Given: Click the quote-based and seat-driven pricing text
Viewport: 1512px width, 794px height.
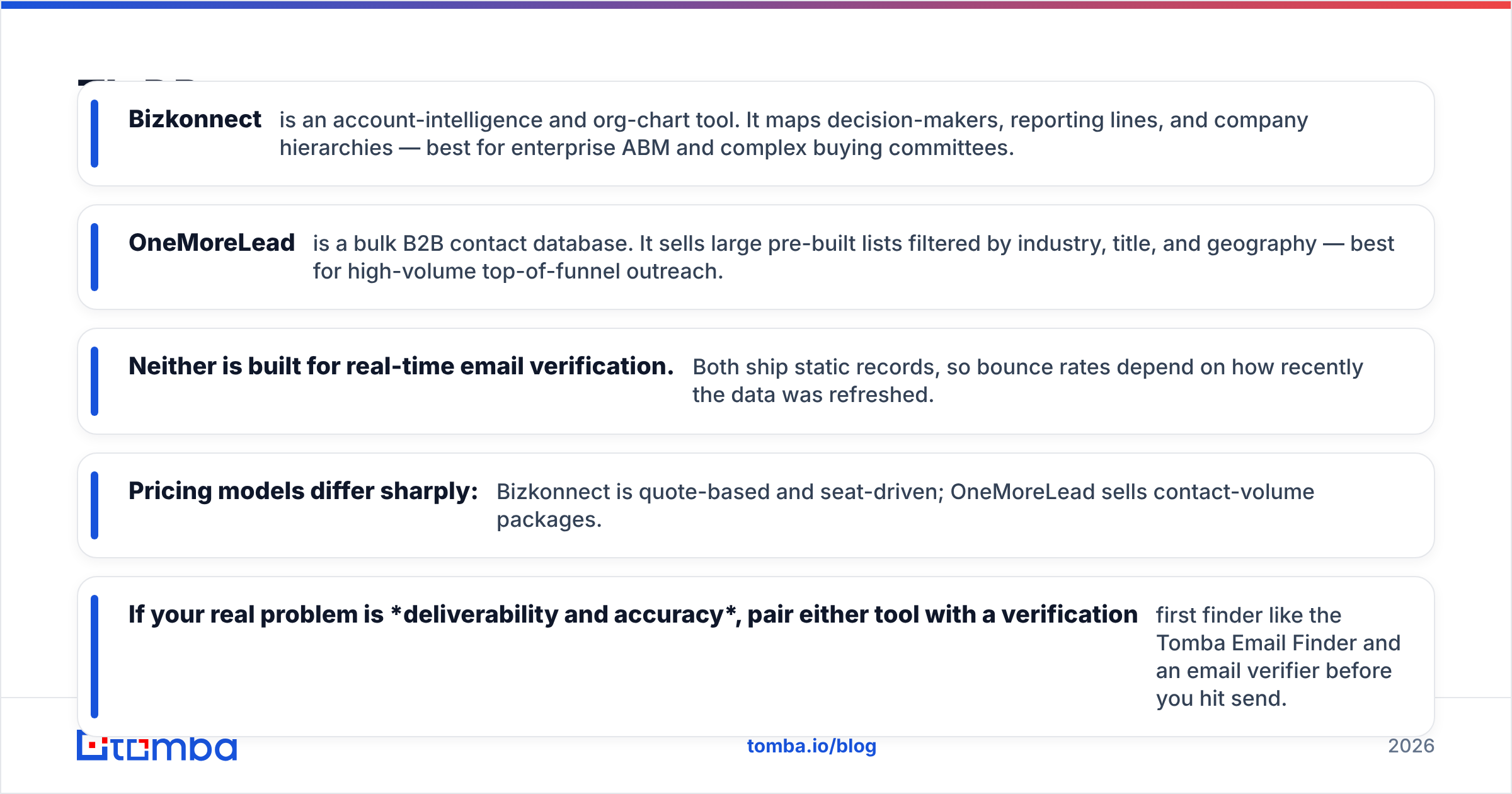Looking at the screenshot, I should coord(905,505).
